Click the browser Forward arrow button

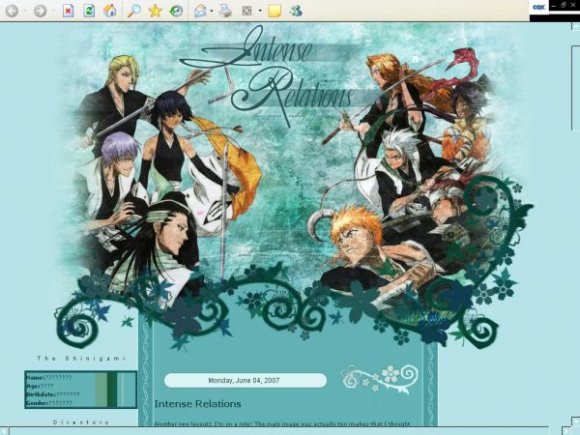pyautogui.click(x=40, y=11)
